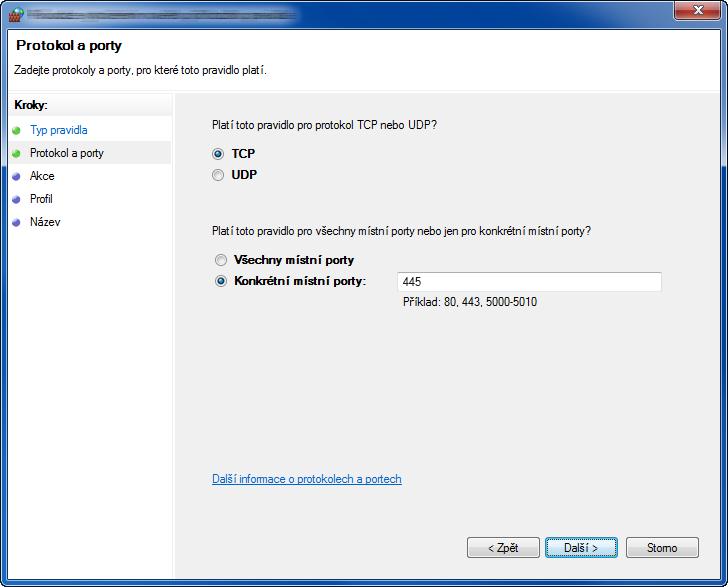Click the purple bullet beside Název
728x587 pixels.
pos(17,222)
